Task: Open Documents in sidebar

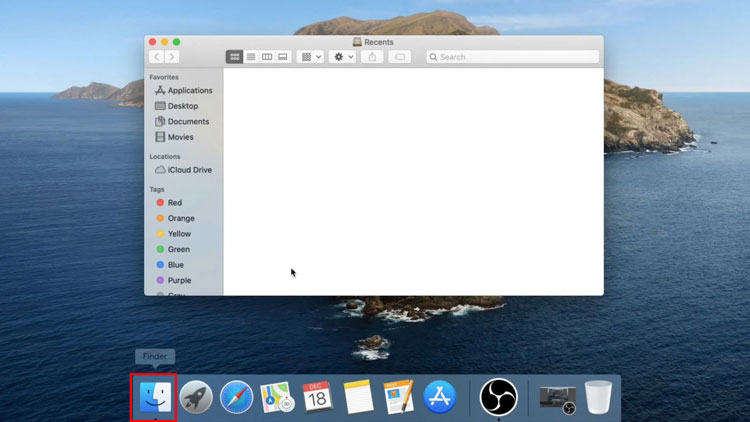Action: pos(184,122)
